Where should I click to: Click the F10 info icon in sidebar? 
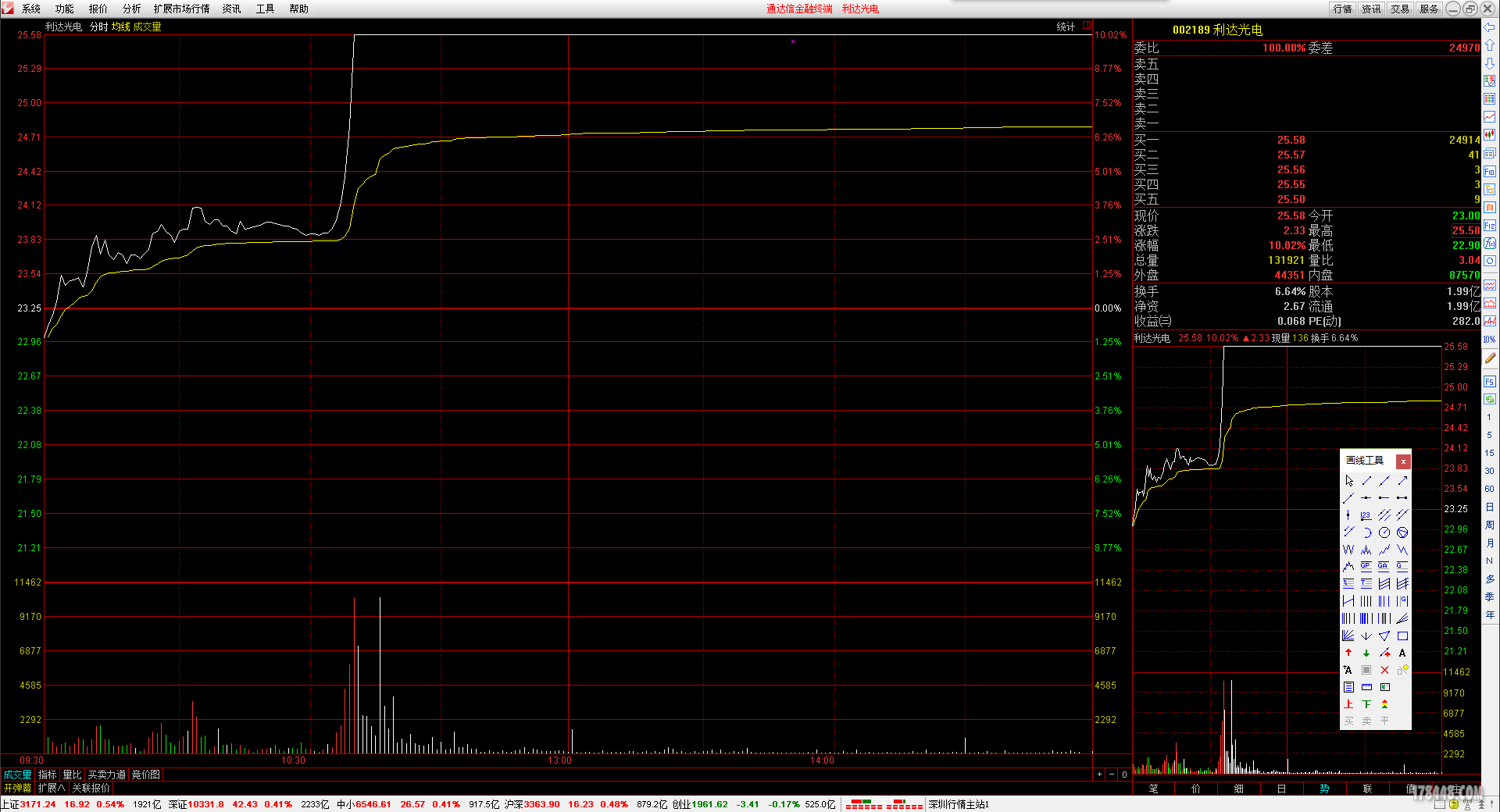1489,172
